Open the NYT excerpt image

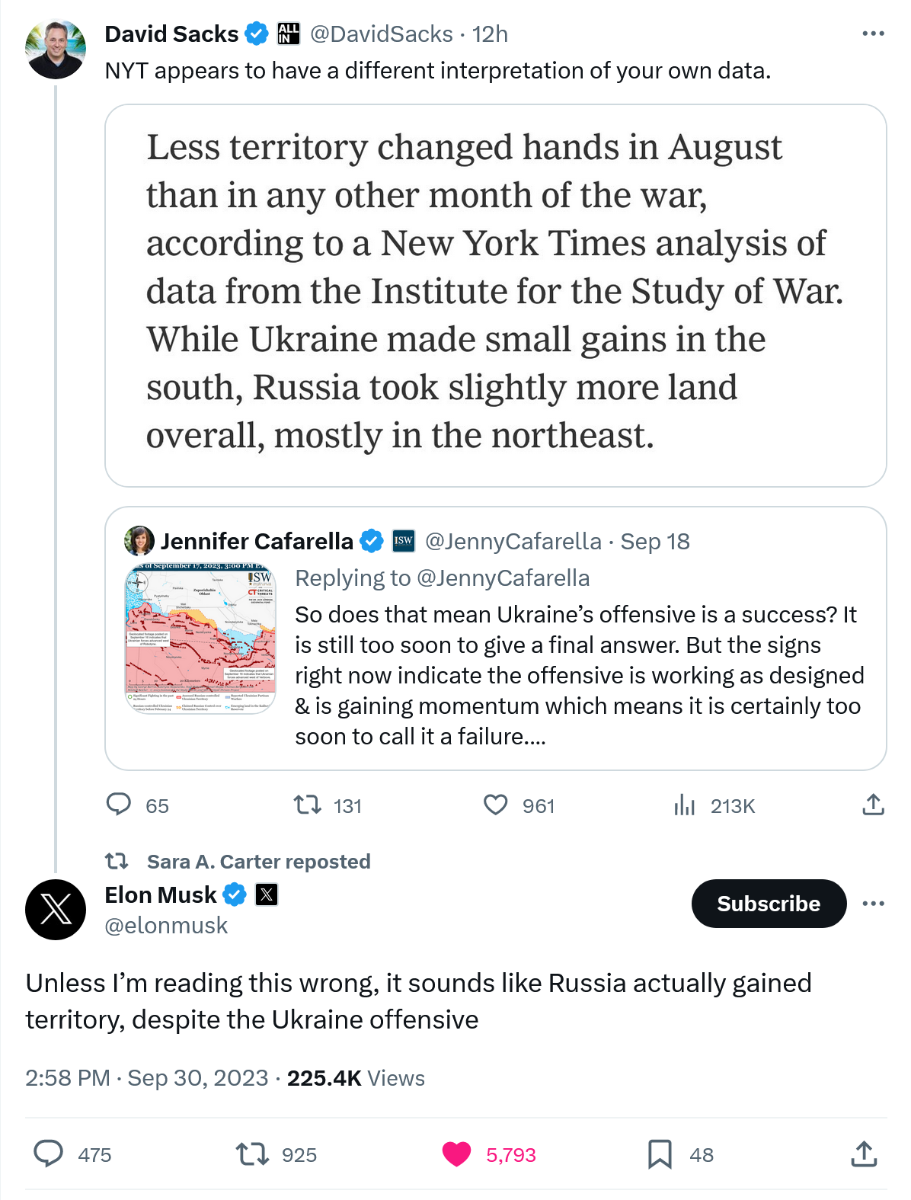pos(495,295)
